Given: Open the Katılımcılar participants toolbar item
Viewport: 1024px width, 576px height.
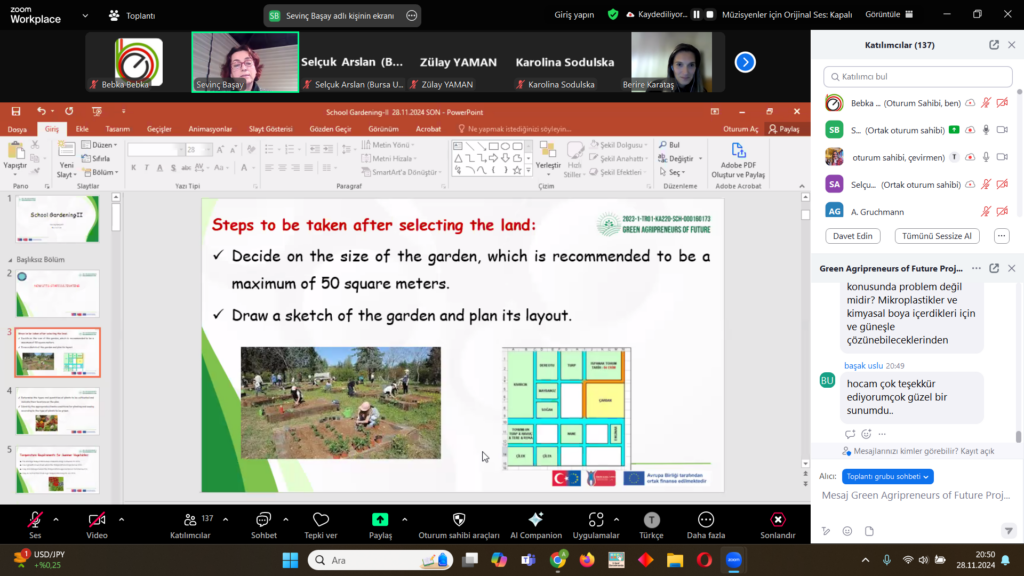Looking at the screenshot, I should [x=190, y=519].
